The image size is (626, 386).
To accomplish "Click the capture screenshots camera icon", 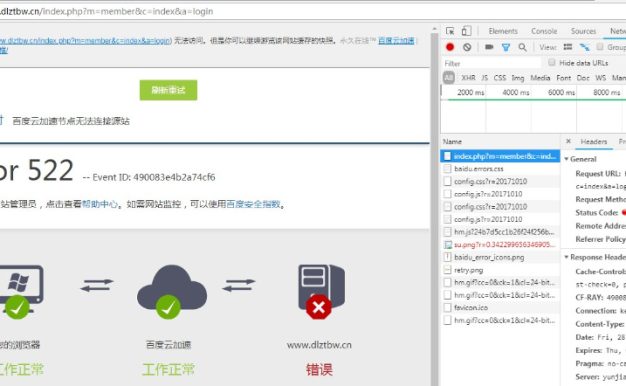I will (489, 47).
